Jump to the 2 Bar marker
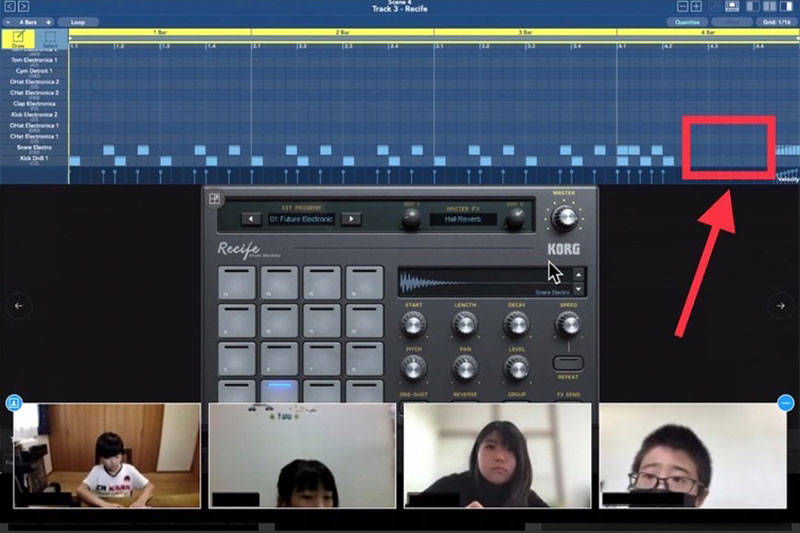 coord(342,32)
